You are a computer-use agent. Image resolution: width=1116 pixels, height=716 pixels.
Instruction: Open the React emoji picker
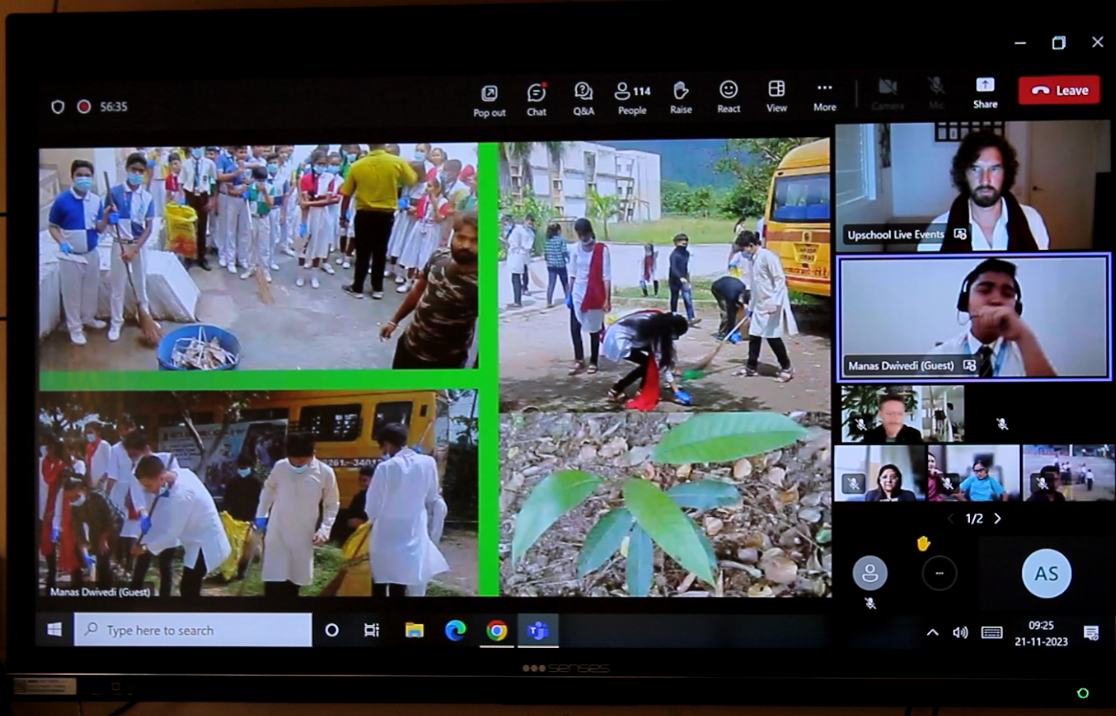point(729,97)
